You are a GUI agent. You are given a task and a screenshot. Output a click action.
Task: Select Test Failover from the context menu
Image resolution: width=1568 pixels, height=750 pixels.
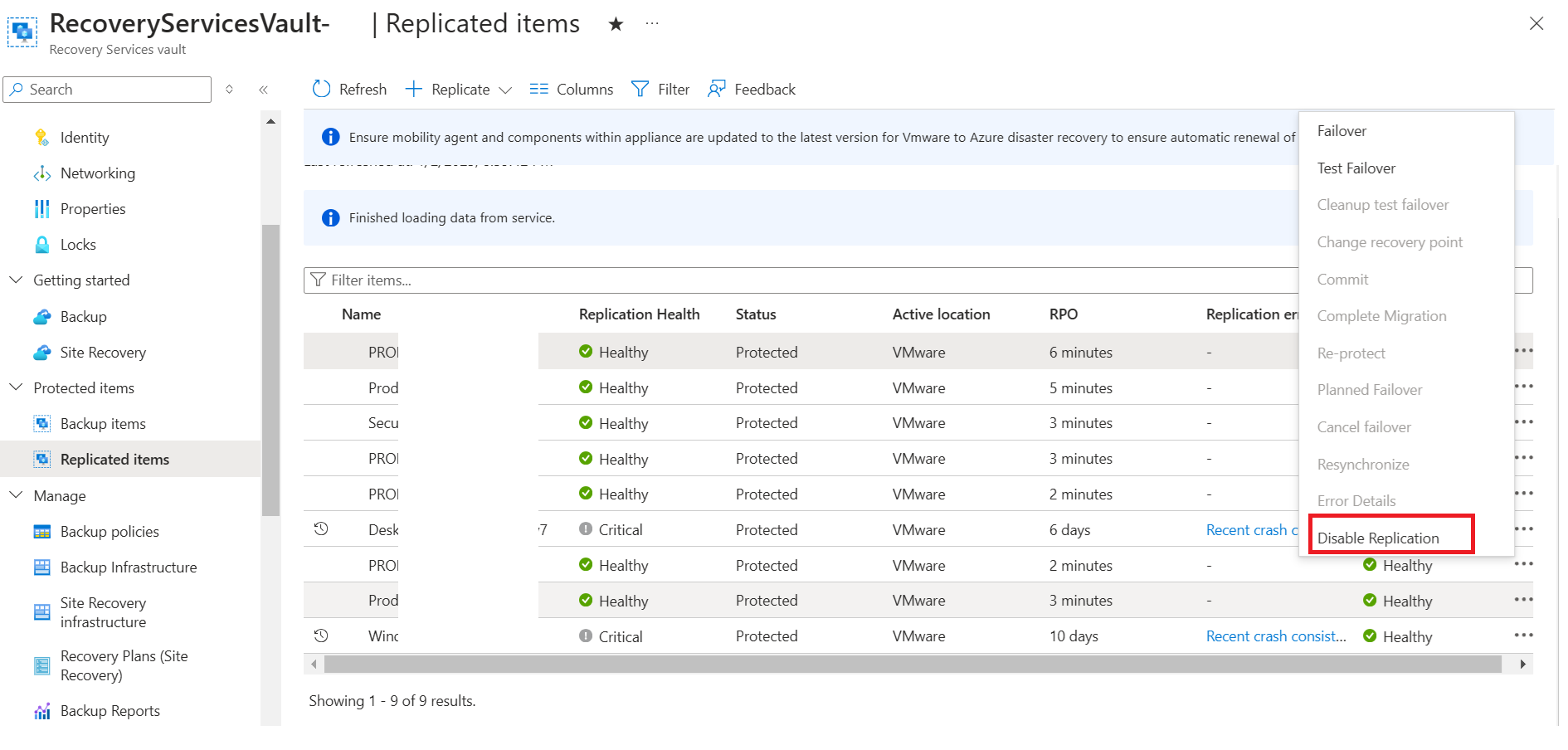click(x=1356, y=168)
